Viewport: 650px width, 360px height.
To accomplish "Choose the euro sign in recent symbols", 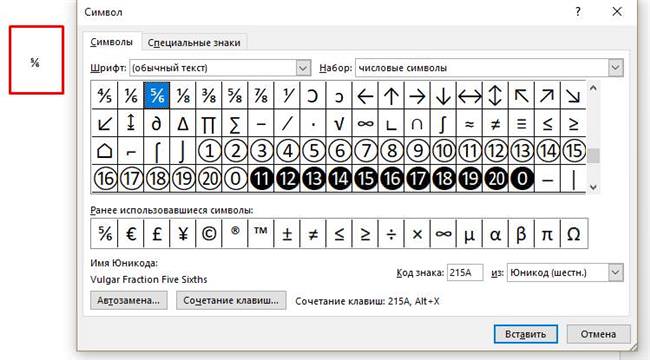I will click(x=131, y=234).
